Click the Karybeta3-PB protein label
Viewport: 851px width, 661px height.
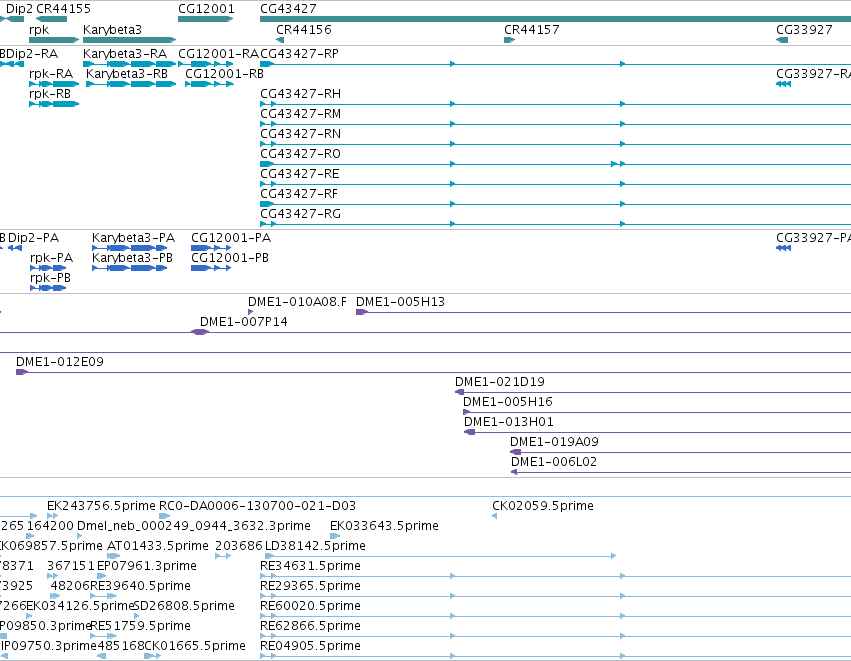click(x=132, y=258)
